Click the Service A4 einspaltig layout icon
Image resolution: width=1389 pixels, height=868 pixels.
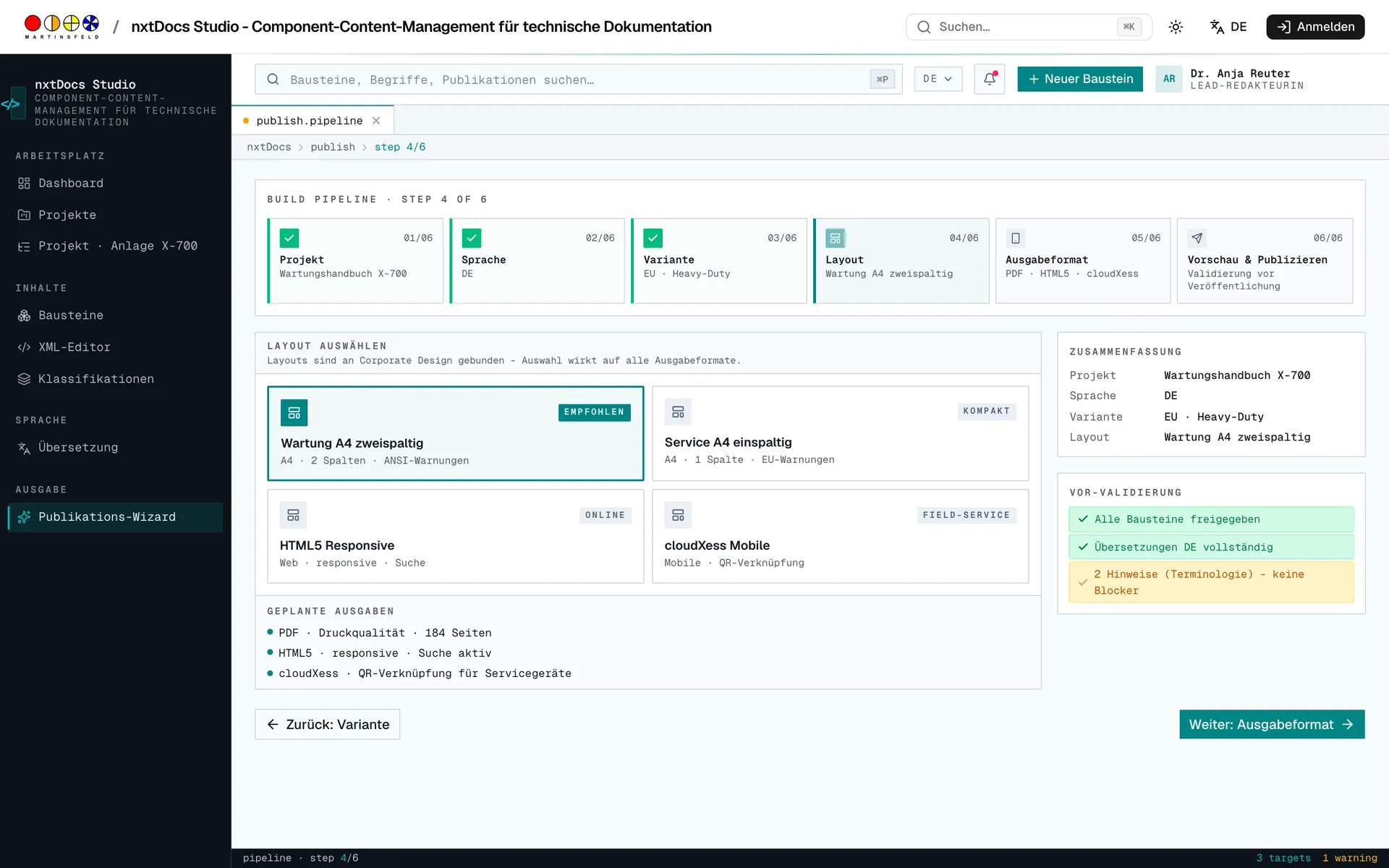(x=678, y=412)
